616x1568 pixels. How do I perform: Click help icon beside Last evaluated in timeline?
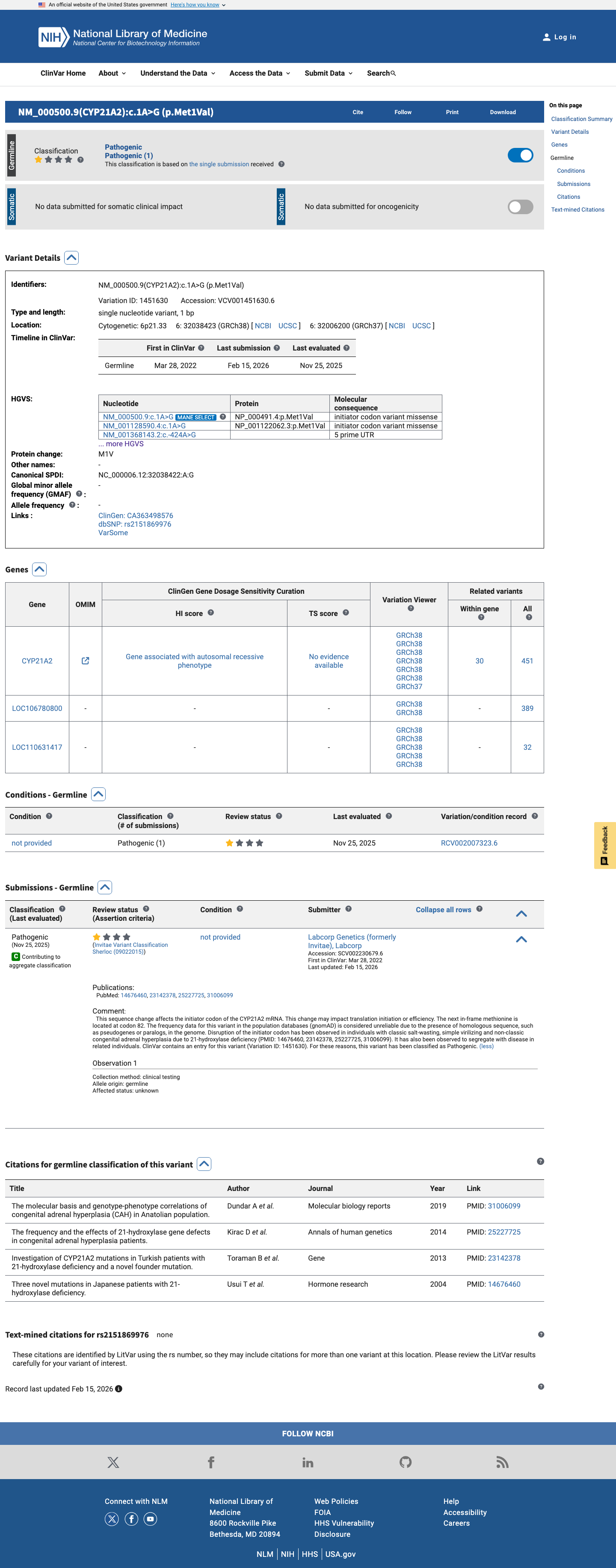(346, 348)
